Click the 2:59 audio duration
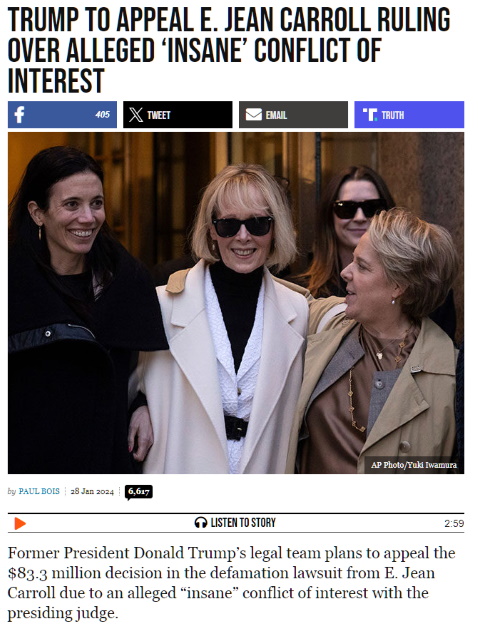 (454, 524)
